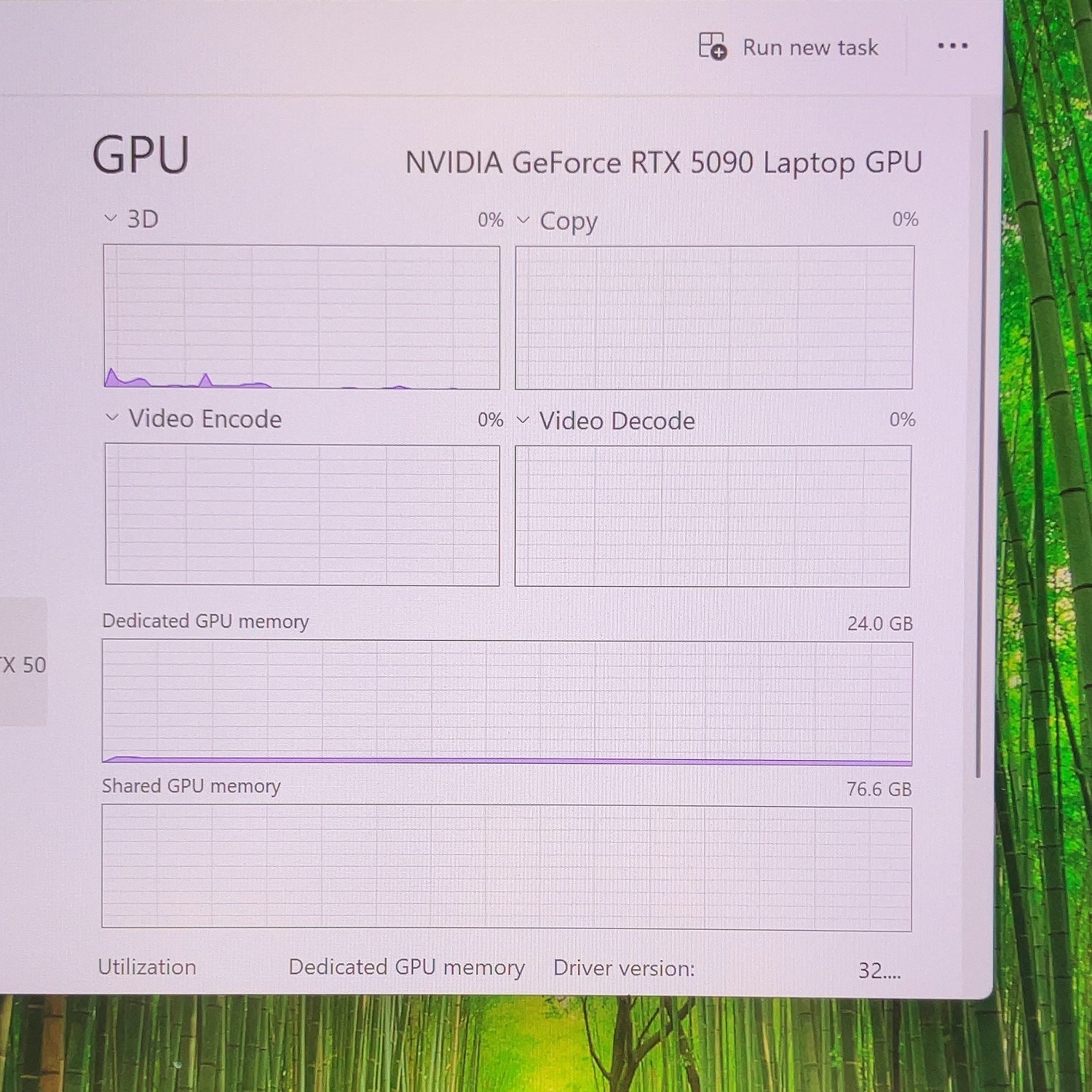The width and height of the screenshot is (1092, 1092).
Task: Click the Video Encode usage graph
Action: coord(302,514)
